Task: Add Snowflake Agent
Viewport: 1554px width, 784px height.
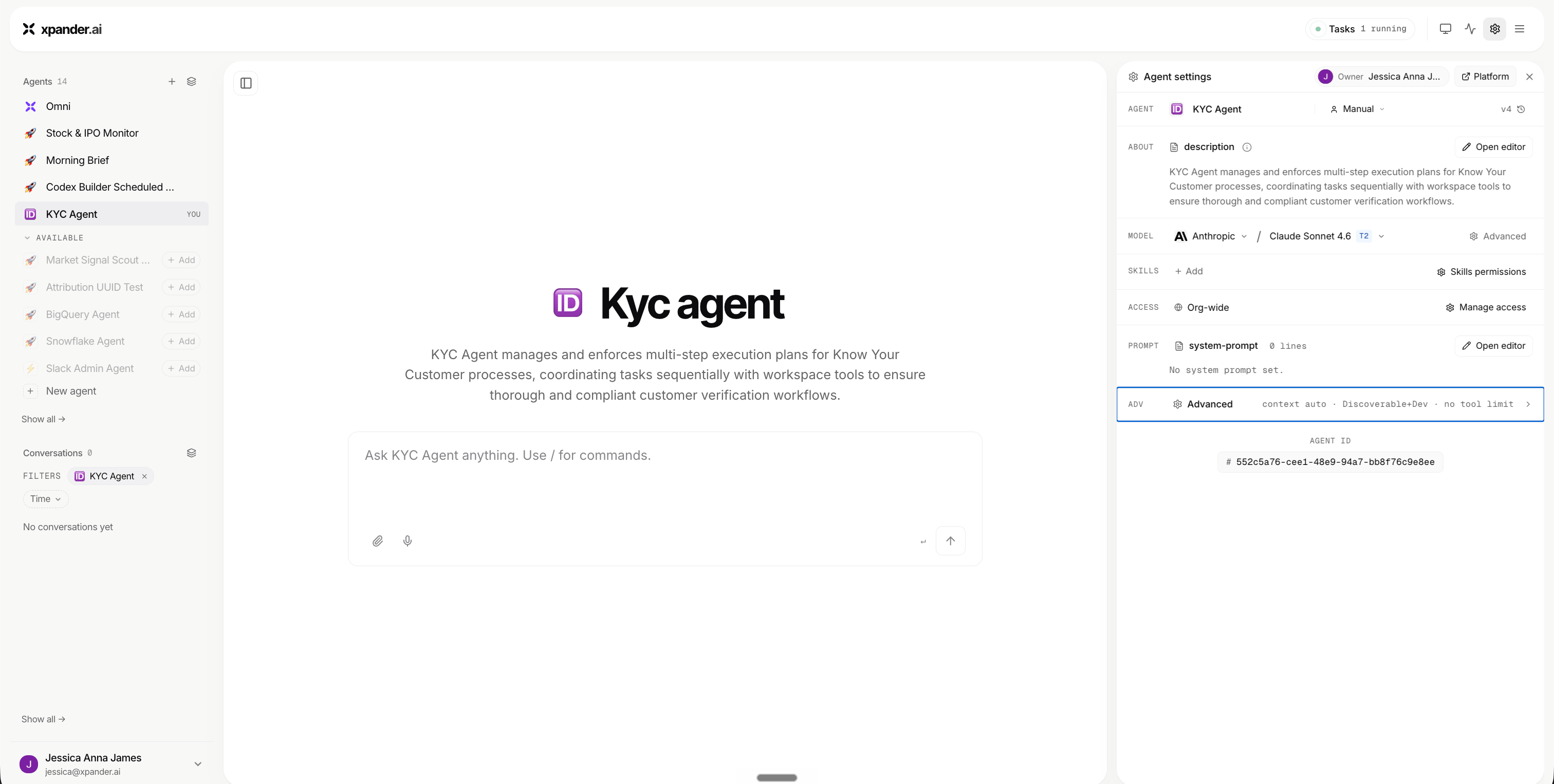Action: point(181,341)
